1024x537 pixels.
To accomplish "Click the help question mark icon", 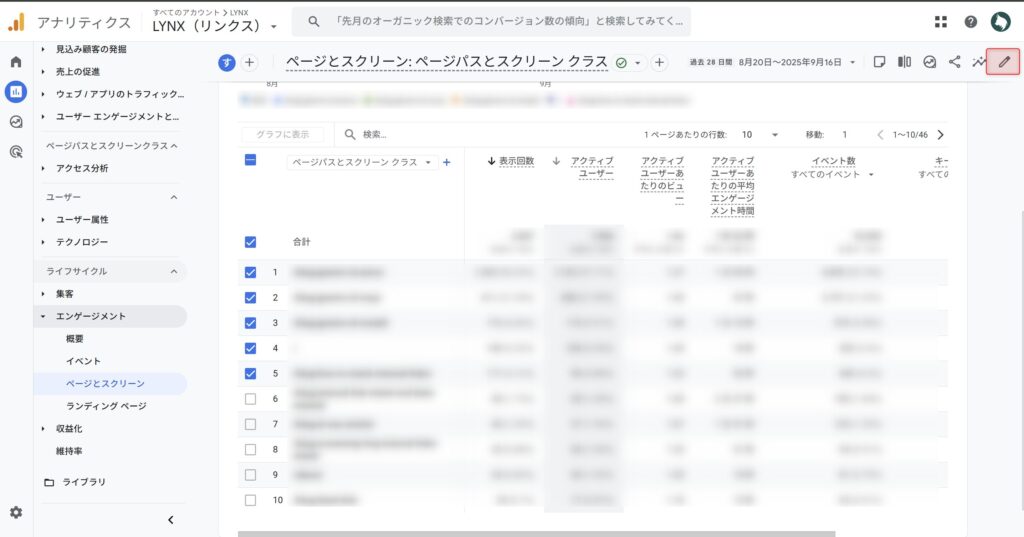I will click(x=970, y=22).
